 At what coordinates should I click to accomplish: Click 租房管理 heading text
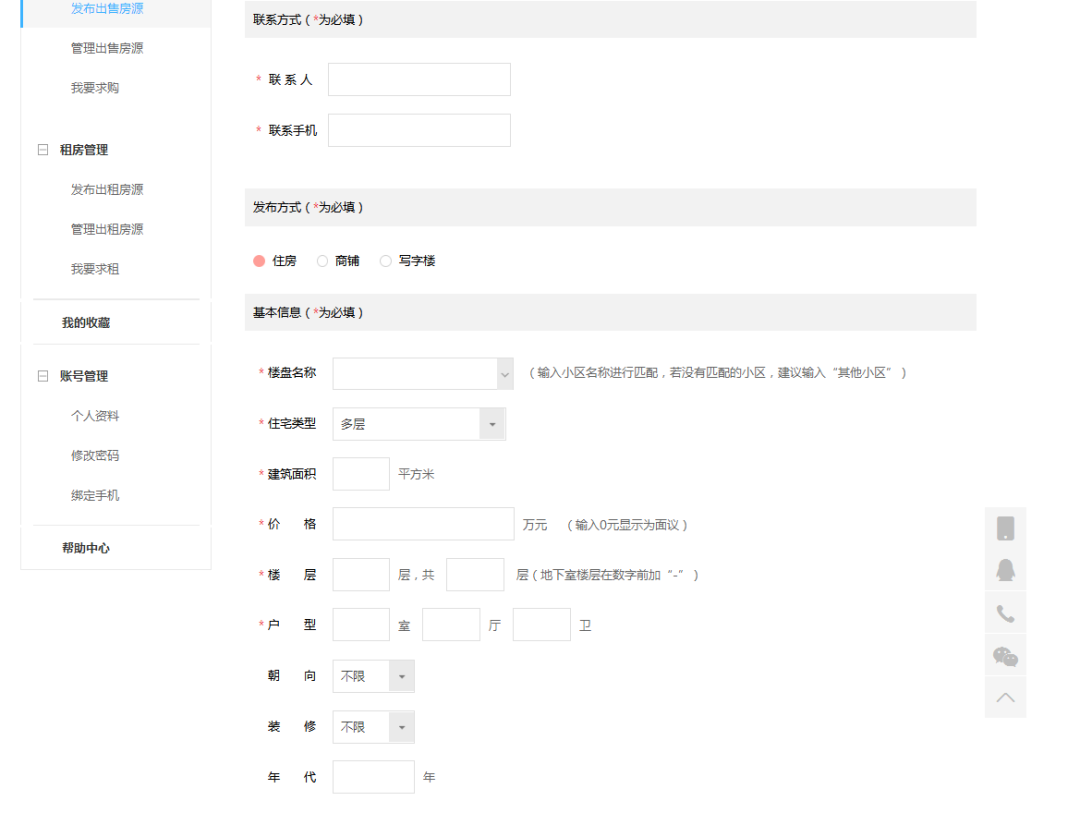[84, 150]
